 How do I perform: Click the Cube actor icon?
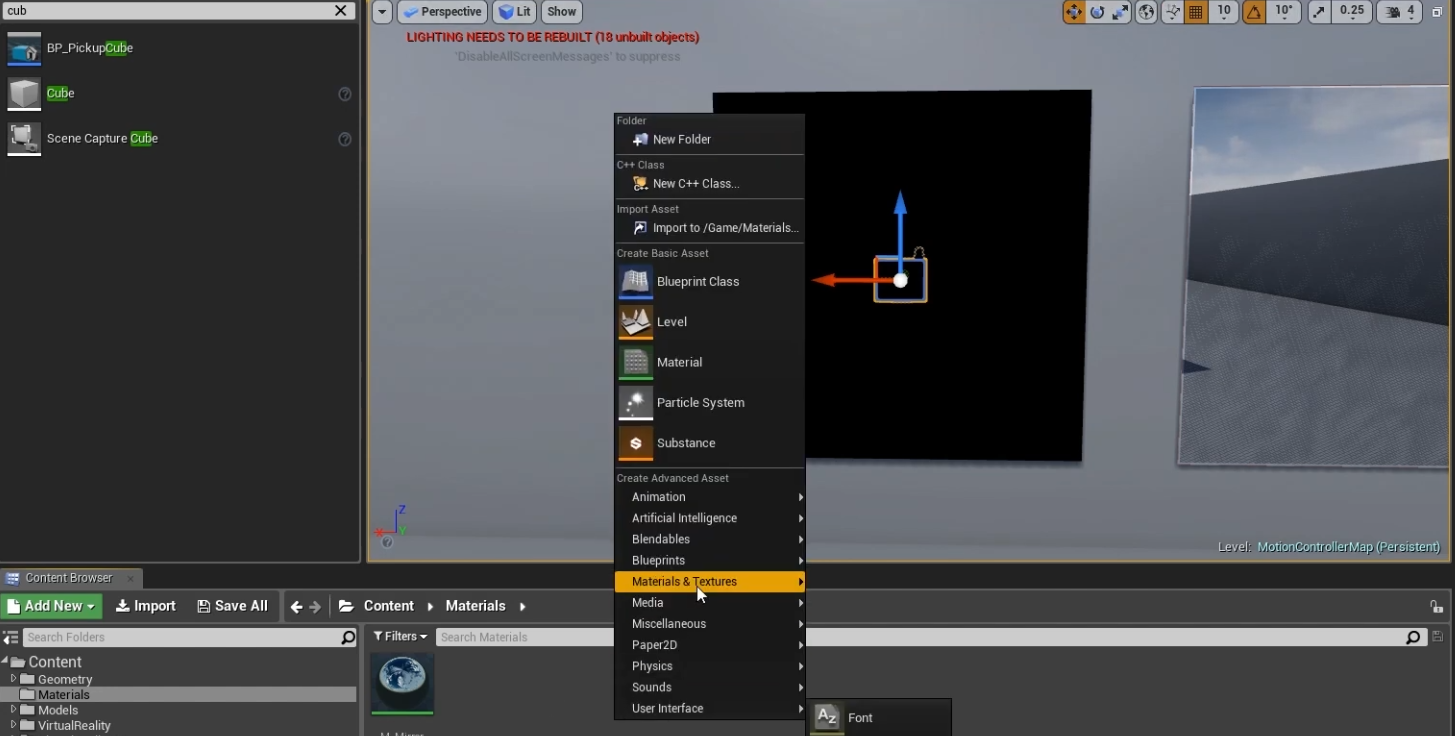pos(24,93)
